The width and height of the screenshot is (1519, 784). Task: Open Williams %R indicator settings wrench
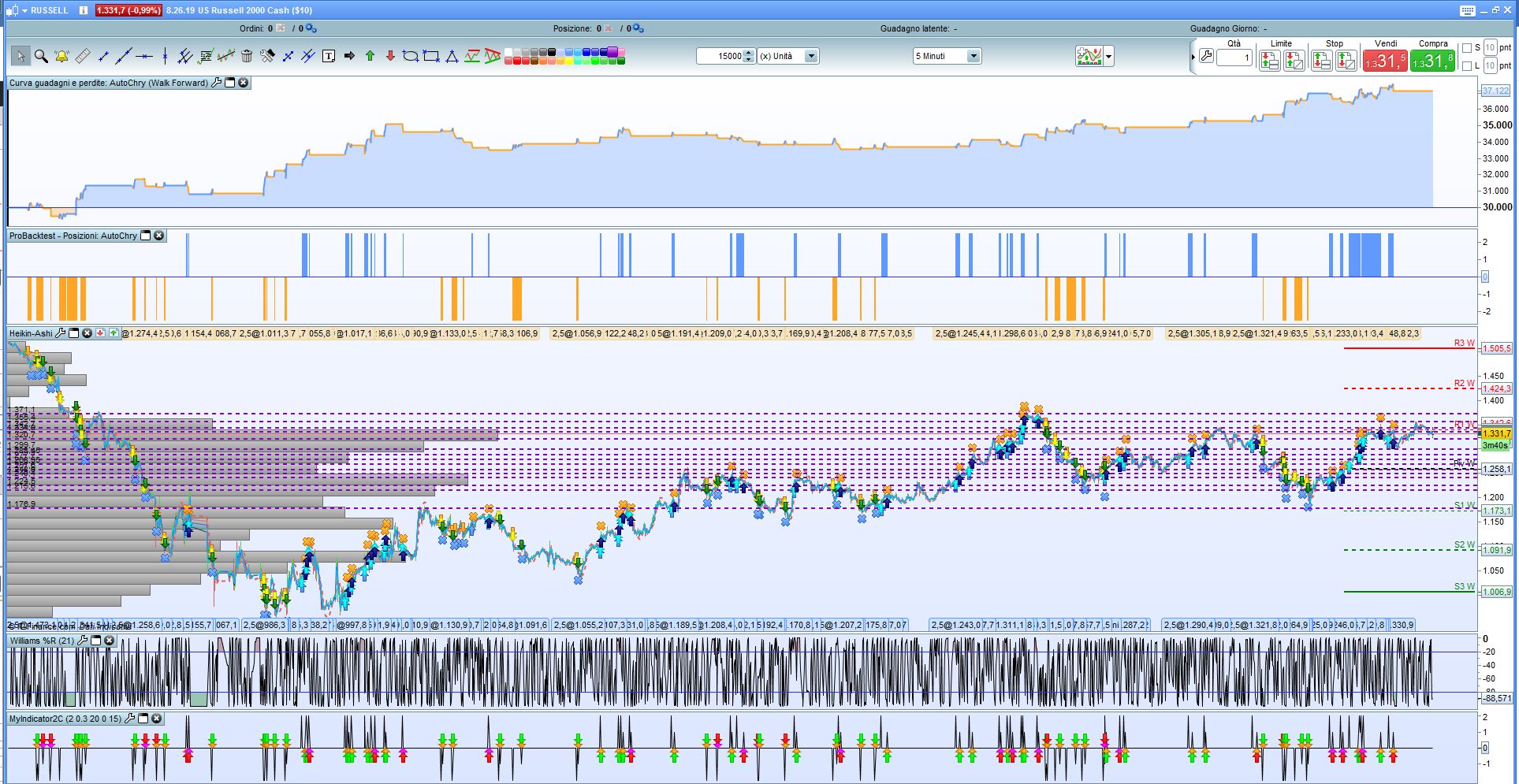click(83, 641)
